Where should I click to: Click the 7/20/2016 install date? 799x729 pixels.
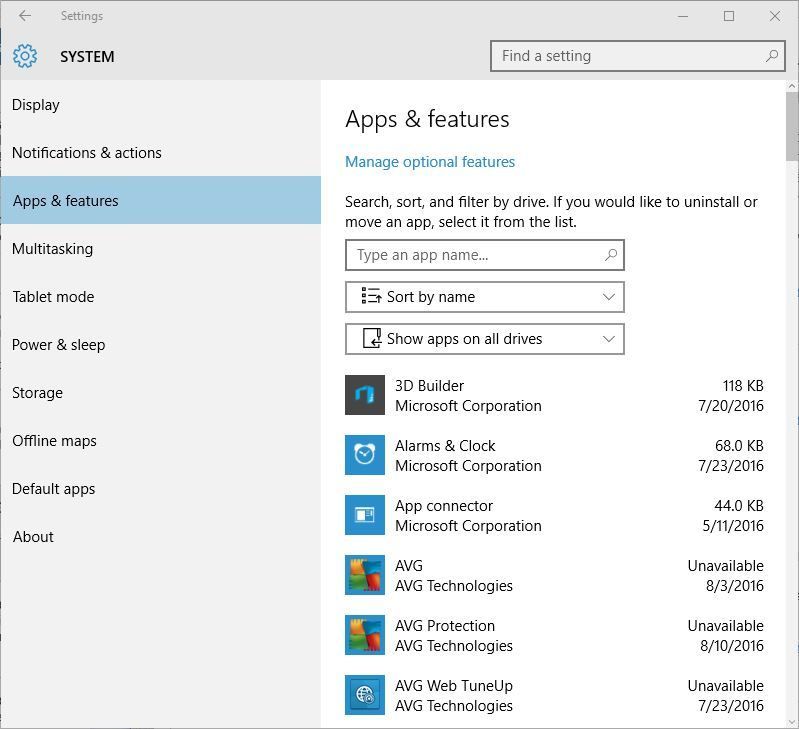pyautogui.click(x=731, y=406)
